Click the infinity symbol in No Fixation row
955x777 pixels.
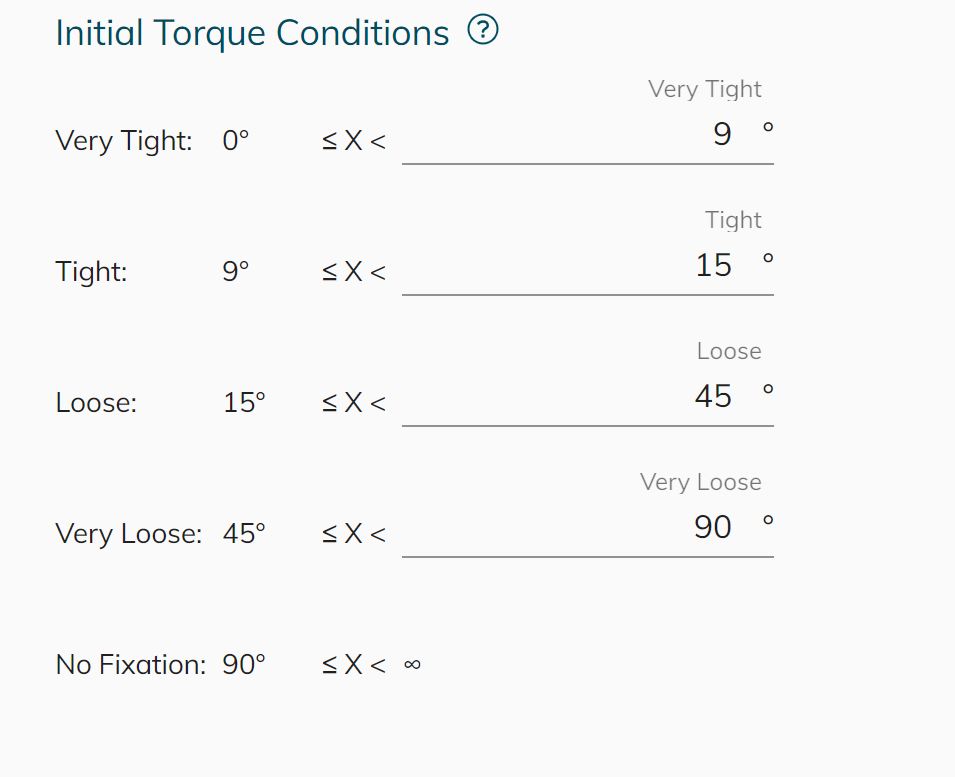click(412, 664)
